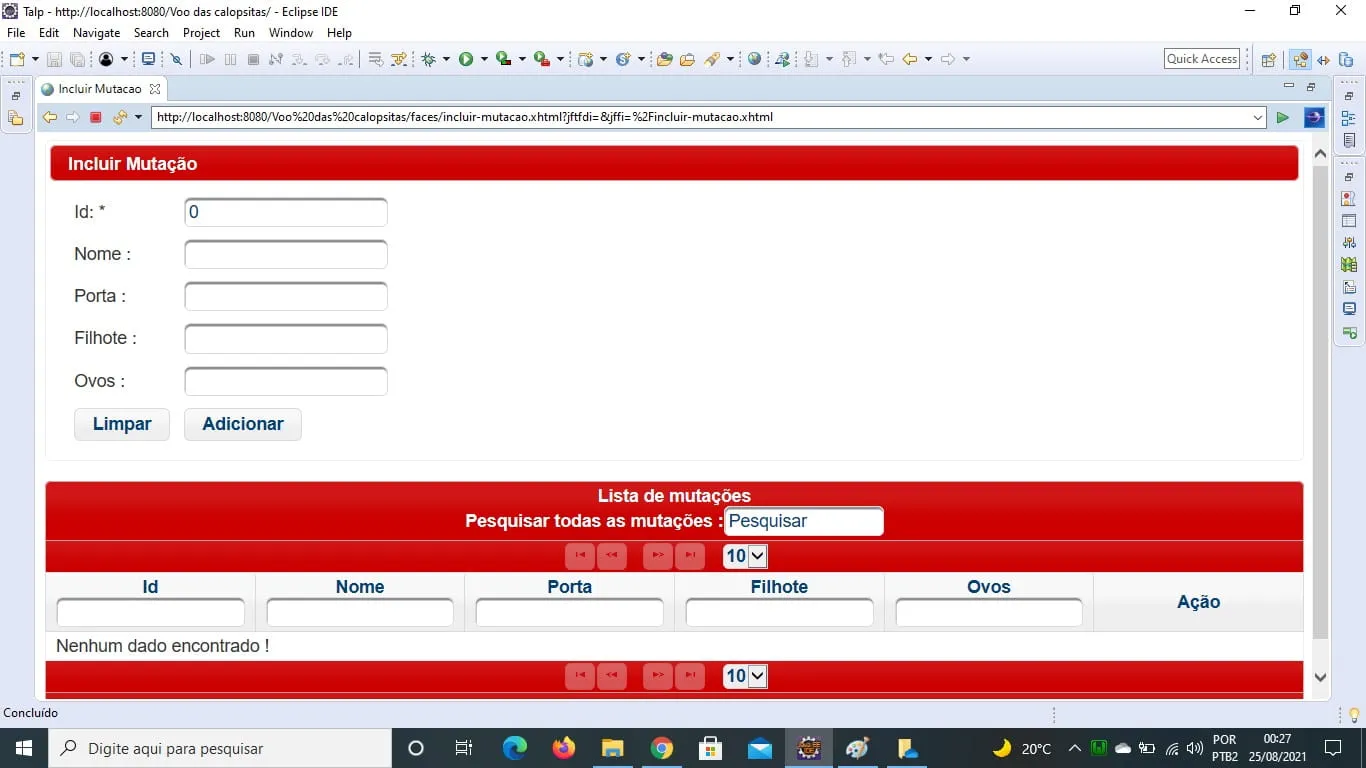Click the Debug bug icon

point(428,60)
